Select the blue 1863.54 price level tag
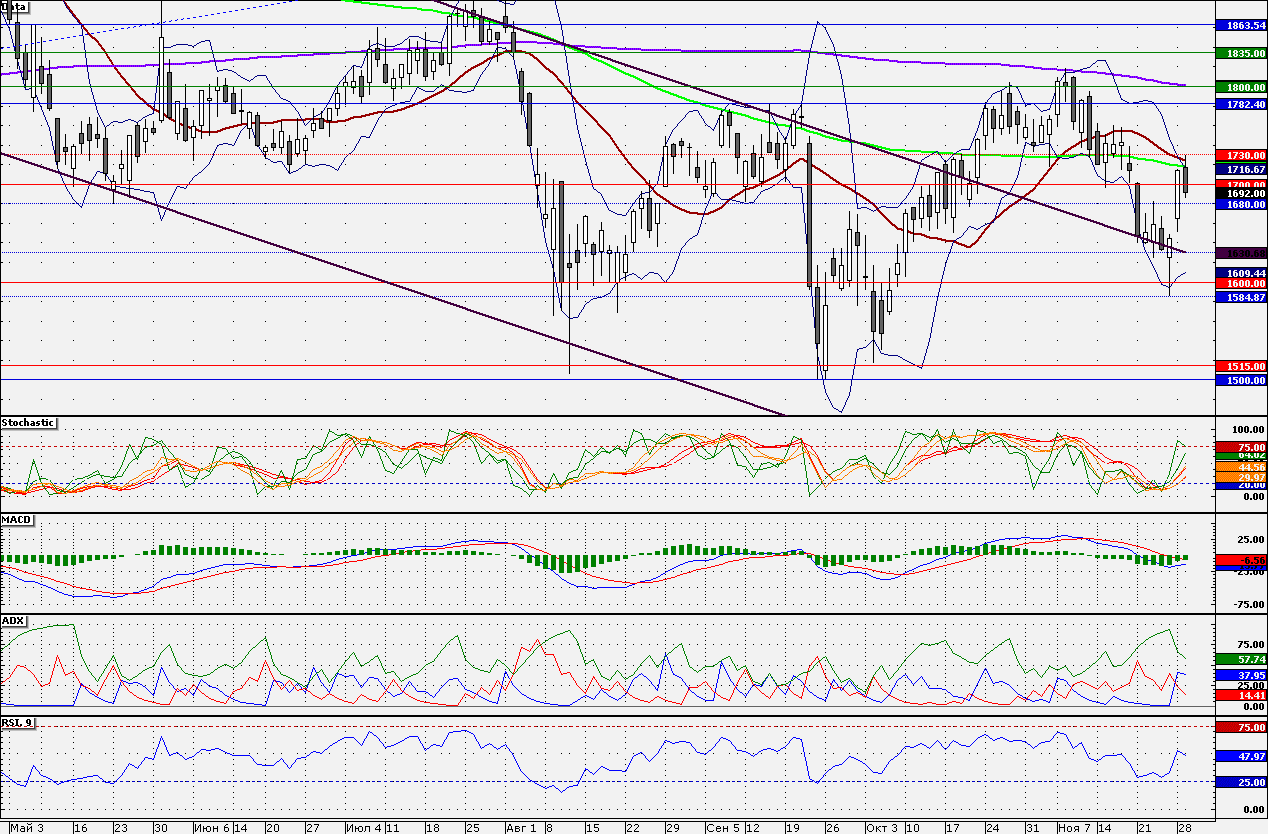Image resolution: width=1268 pixels, height=834 pixels. pos(1240,25)
